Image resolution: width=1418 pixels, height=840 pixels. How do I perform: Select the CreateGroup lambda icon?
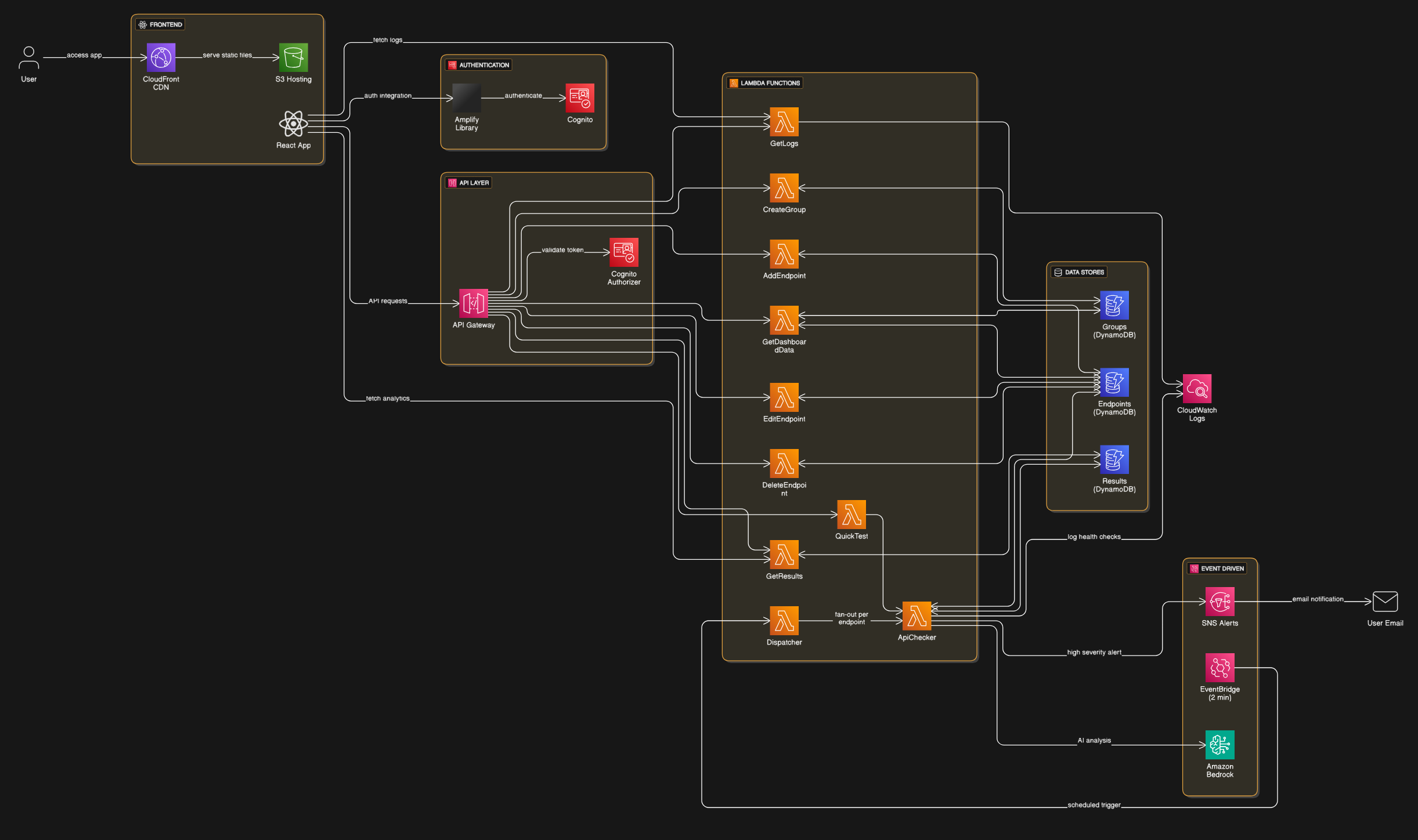[784, 188]
